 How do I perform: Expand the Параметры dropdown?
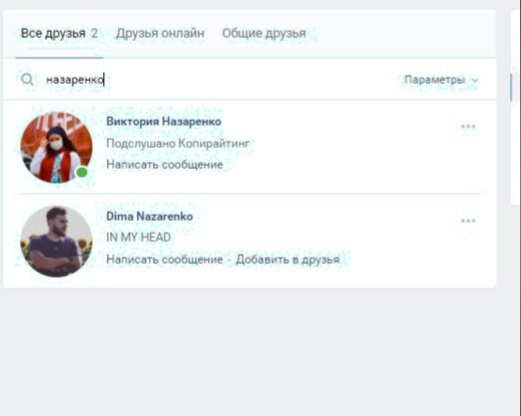coord(441,80)
